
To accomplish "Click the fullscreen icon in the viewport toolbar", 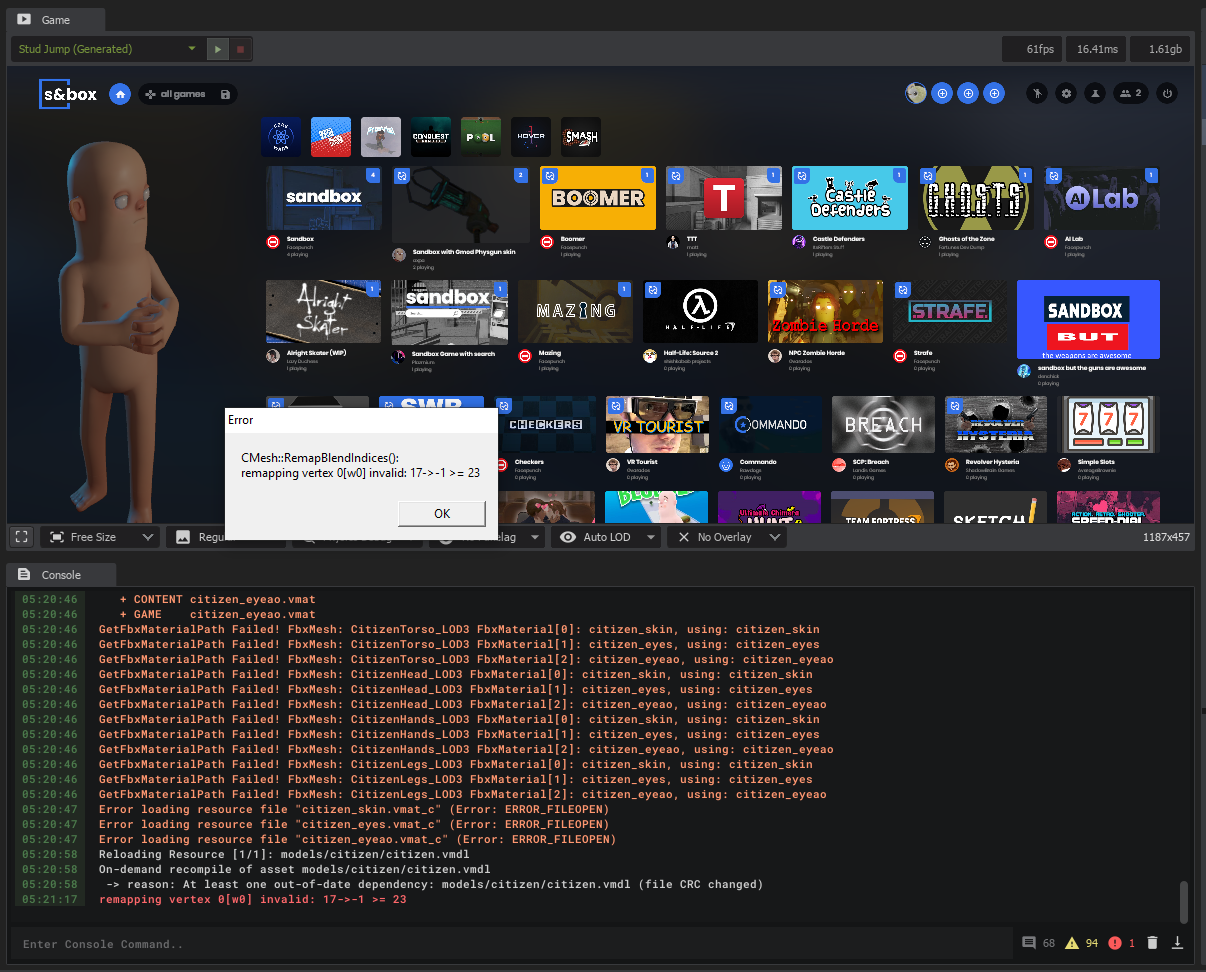I will pos(21,536).
